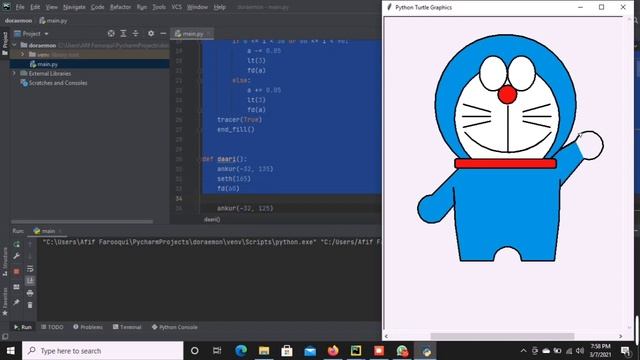The width and height of the screenshot is (640, 360).
Task: Open run configuration wrench icon
Action: 17,256
